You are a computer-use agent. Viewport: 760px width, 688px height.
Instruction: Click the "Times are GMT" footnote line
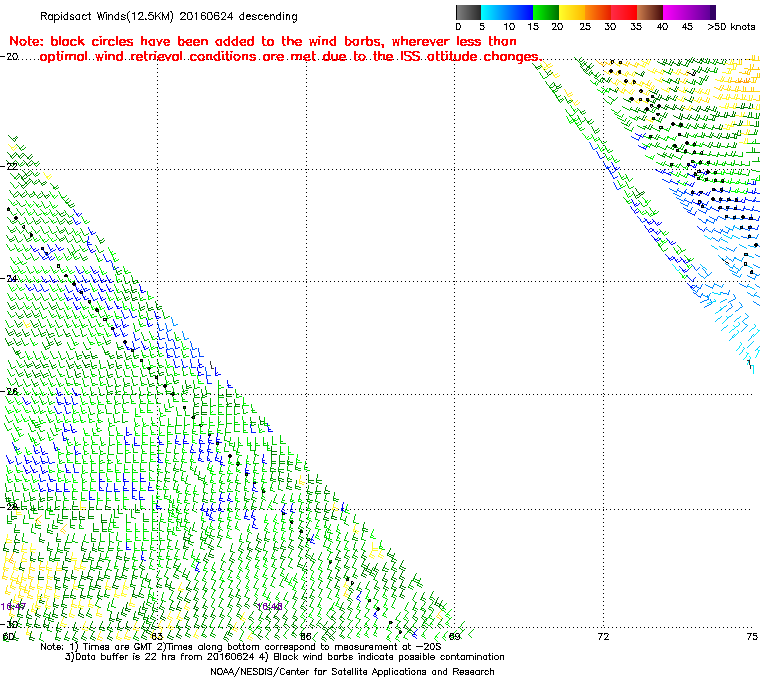click(240, 647)
